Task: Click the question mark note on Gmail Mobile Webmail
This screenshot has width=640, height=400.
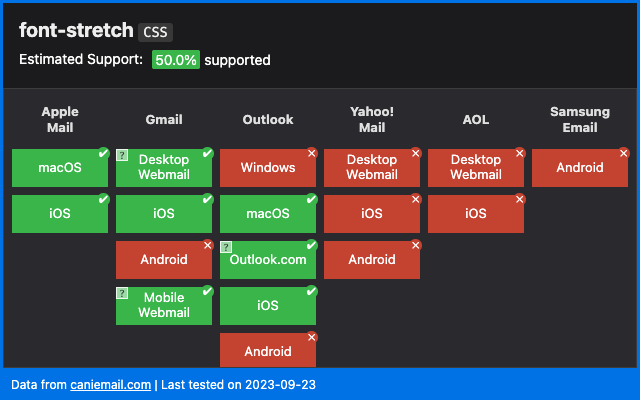Action: tap(122, 293)
